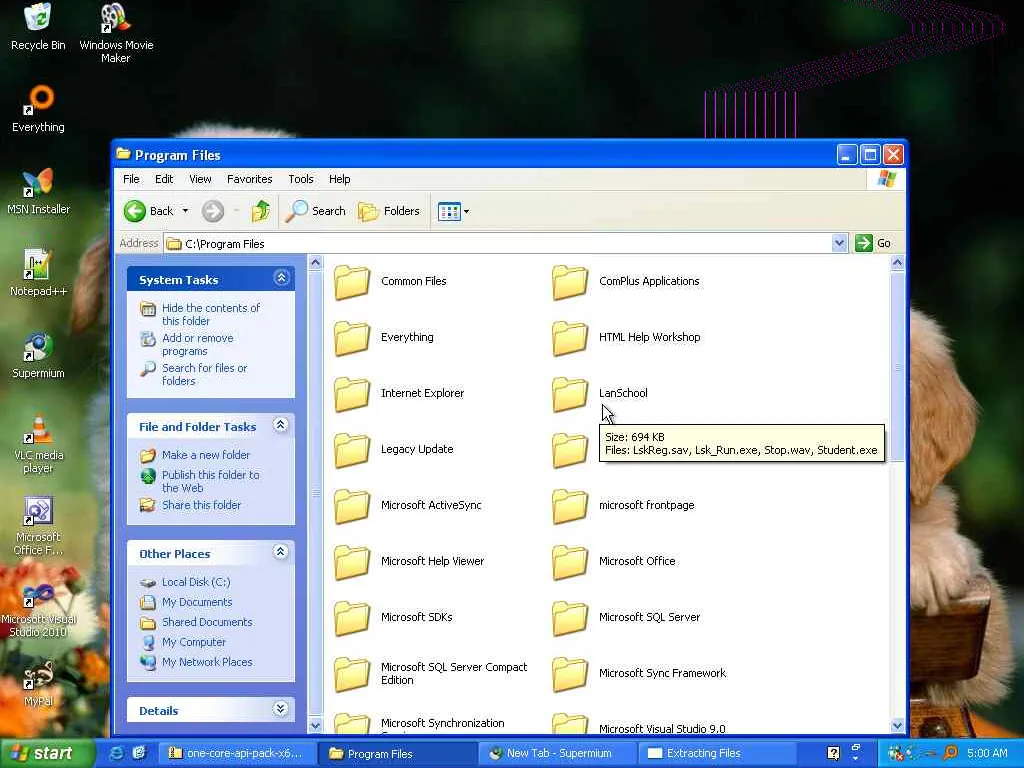The height and width of the screenshot is (768, 1024).
Task: Open the View menu
Action: pos(200,179)
